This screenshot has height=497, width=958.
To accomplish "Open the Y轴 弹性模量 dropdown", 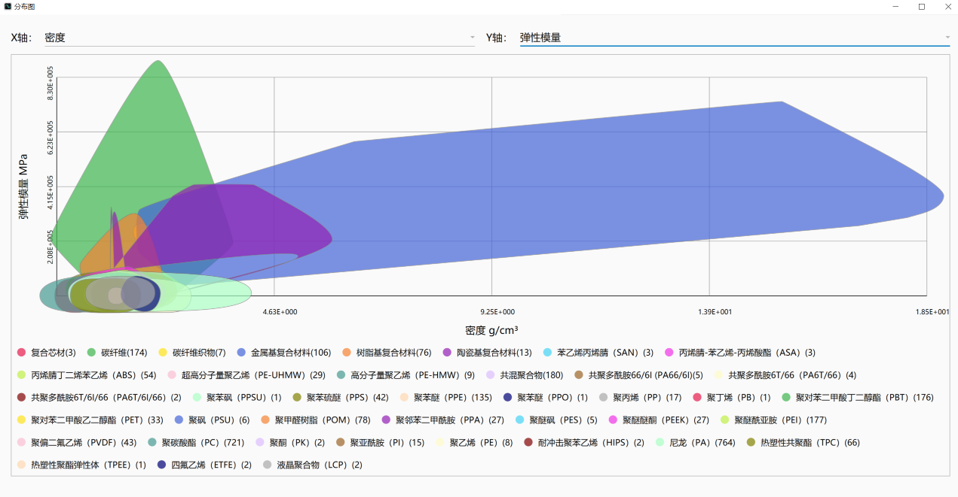I will point(733,38).
